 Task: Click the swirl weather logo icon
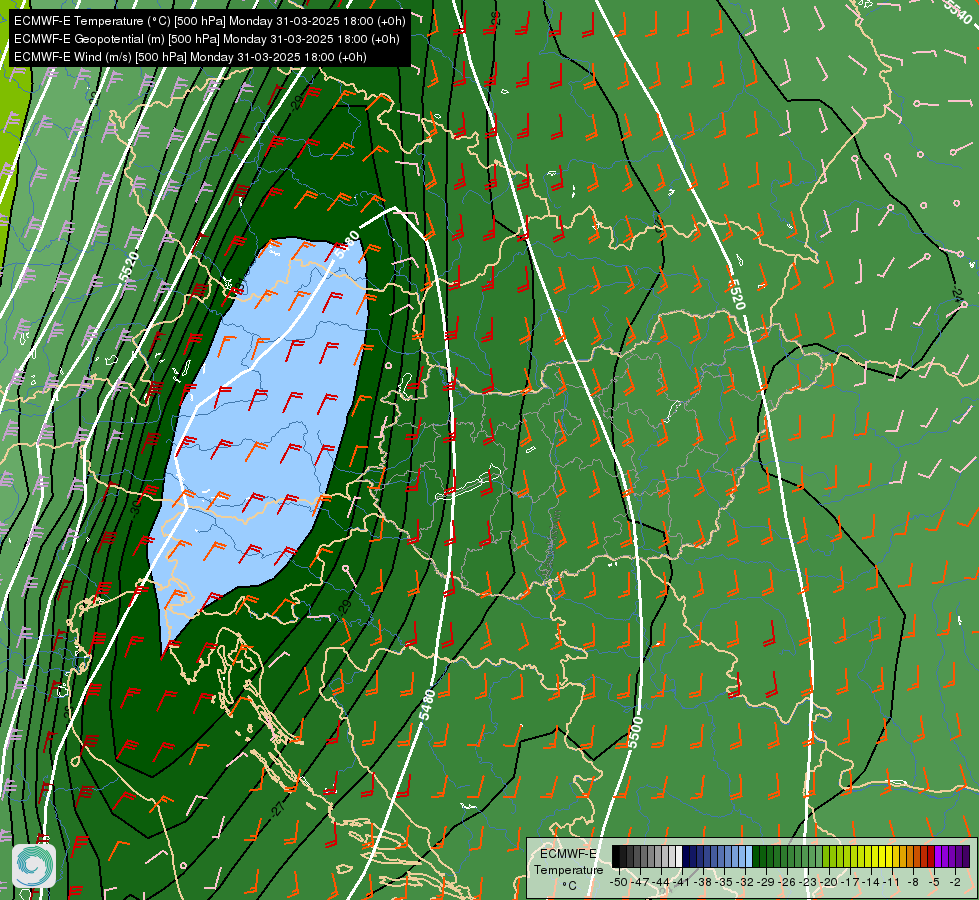pyautogui.click(x=34, y=865)
